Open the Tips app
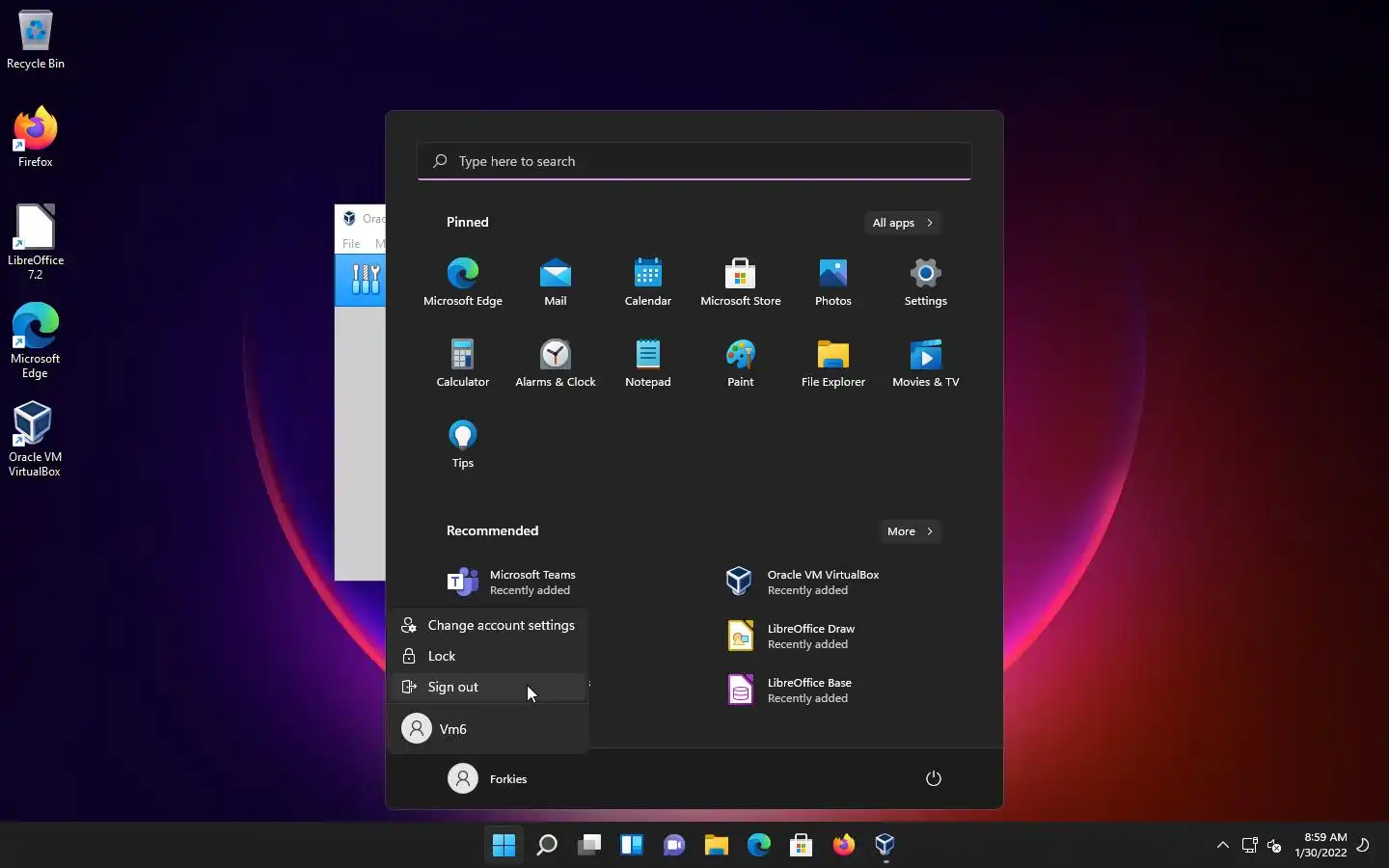Image resolution: width=1389 pixels, height=868 pixels. coord(463,444)
